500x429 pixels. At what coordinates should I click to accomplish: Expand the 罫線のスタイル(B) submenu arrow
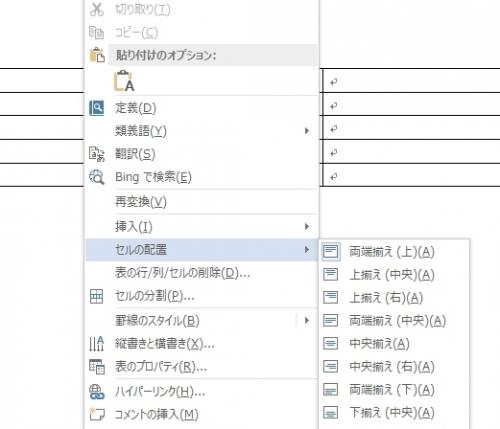[x=307, y=321]
